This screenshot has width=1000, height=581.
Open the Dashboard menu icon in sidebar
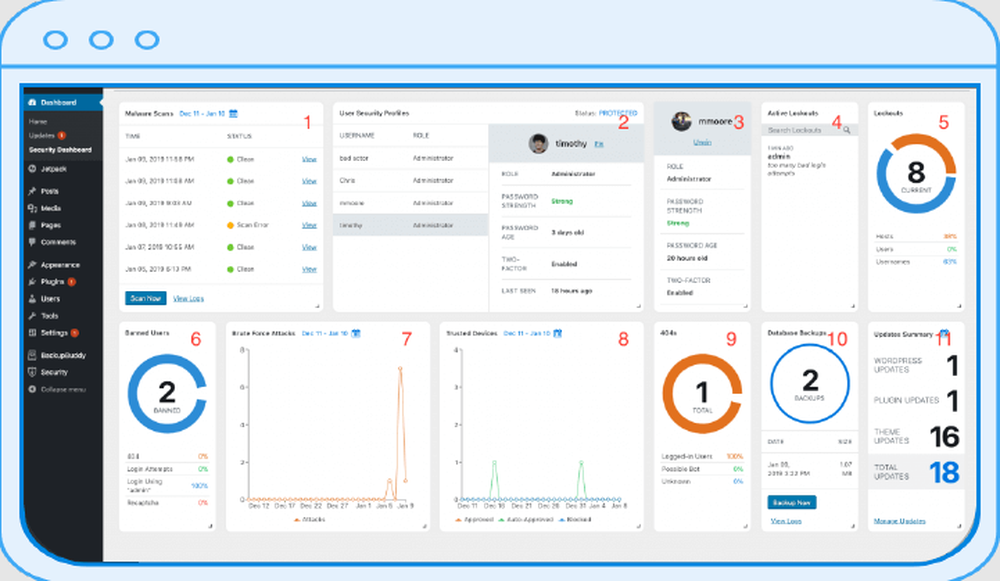coord(33,102)
